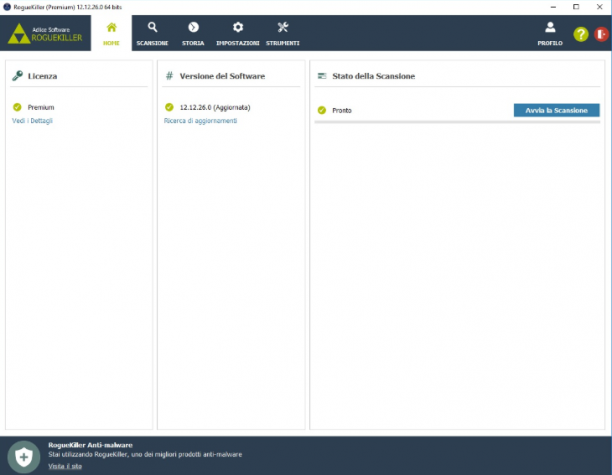Click the scan progress bar

457,122
